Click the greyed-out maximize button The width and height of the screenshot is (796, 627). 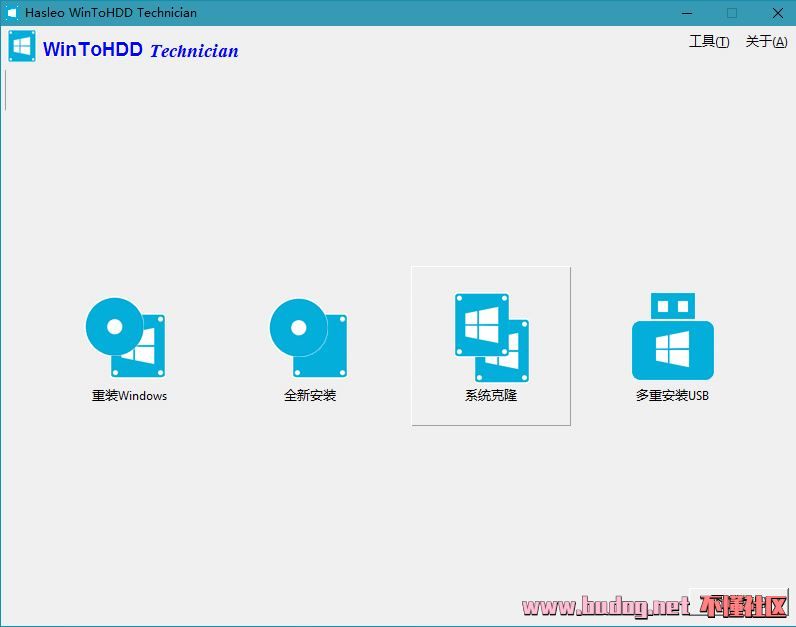coord(732,13)
